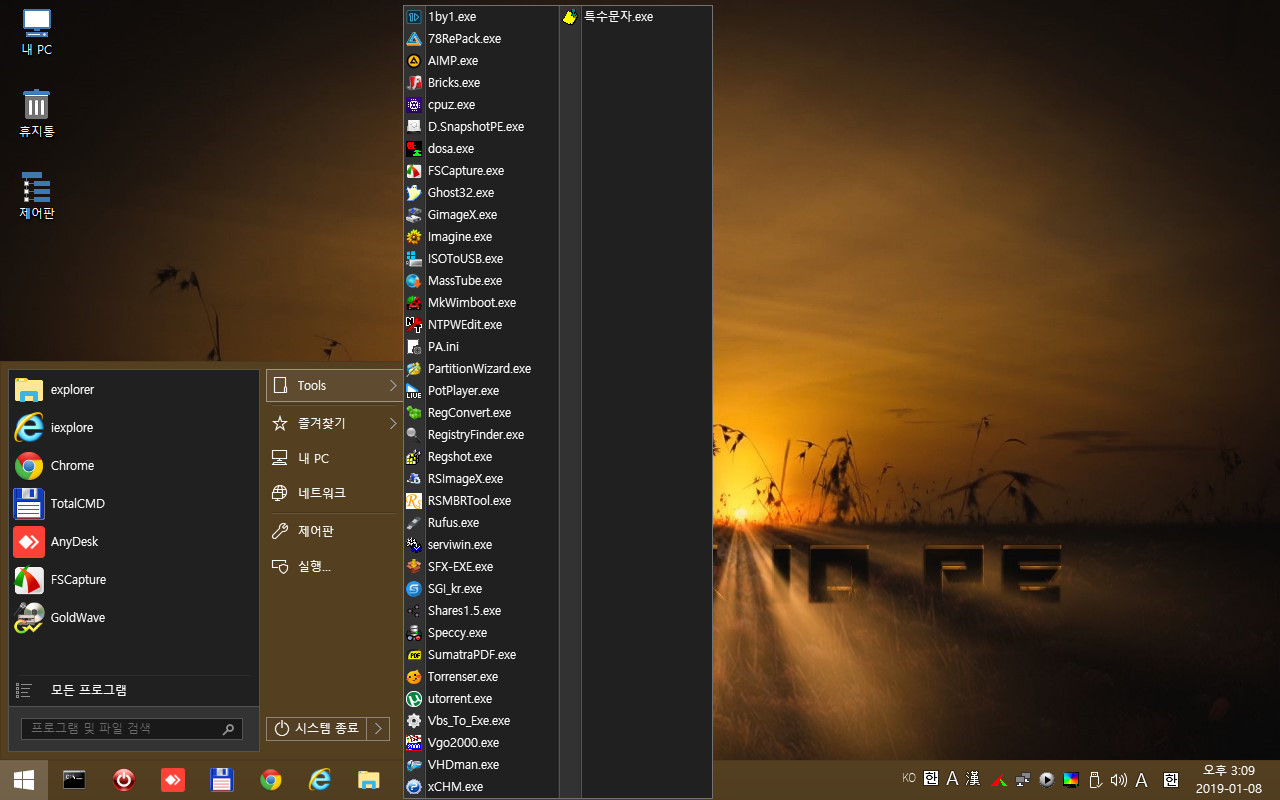Screen dimensions: 1280x800
Task: Open RegistryFinder.exe
Action: [x=481, y=435]
